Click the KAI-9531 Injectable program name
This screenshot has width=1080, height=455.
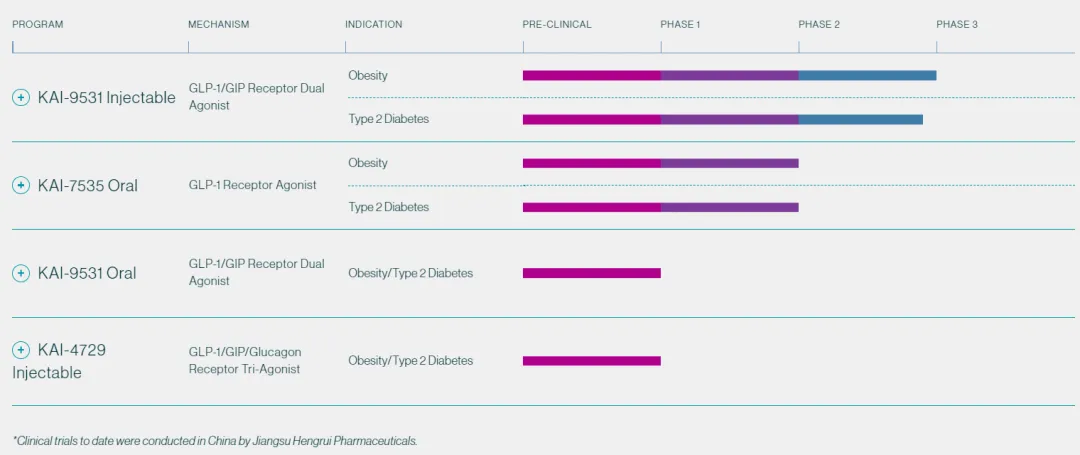coord(107,97)
